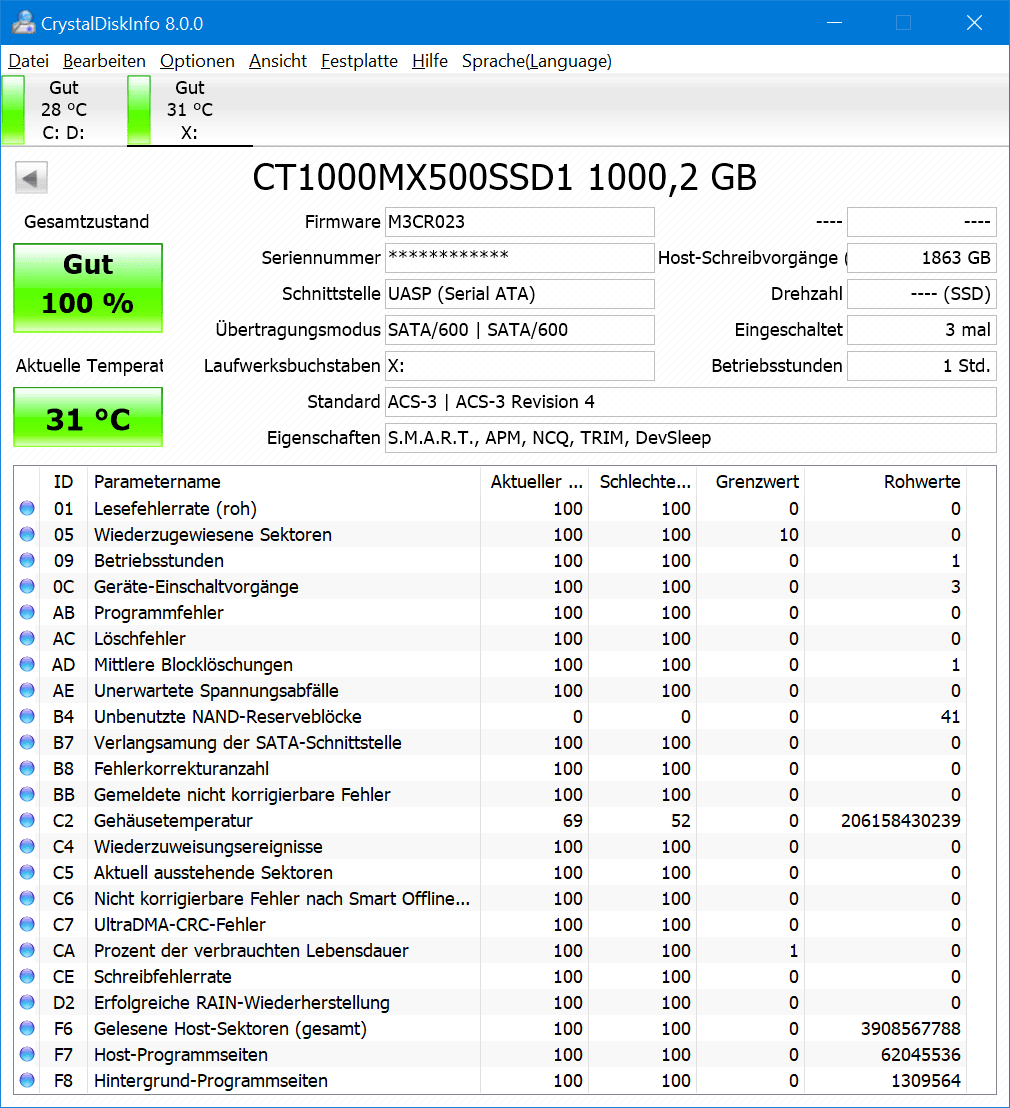Click the Parametername column header

click(x=284, y=482)
